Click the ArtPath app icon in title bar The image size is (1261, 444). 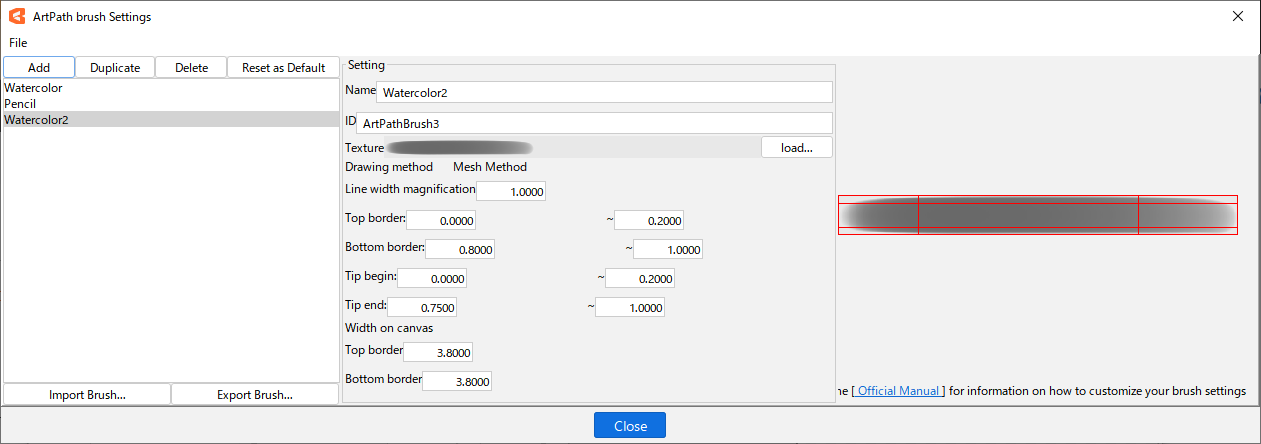[17, 17]
